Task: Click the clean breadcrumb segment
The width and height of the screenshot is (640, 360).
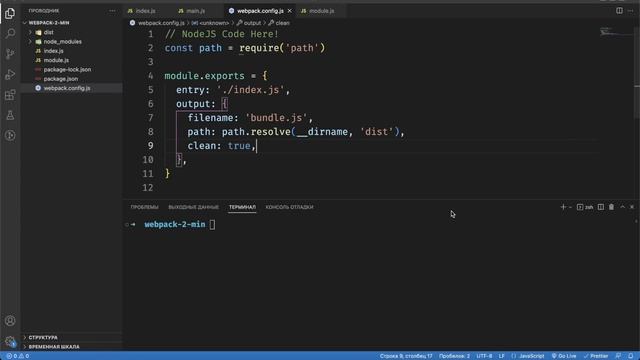Action: (282, 23)
